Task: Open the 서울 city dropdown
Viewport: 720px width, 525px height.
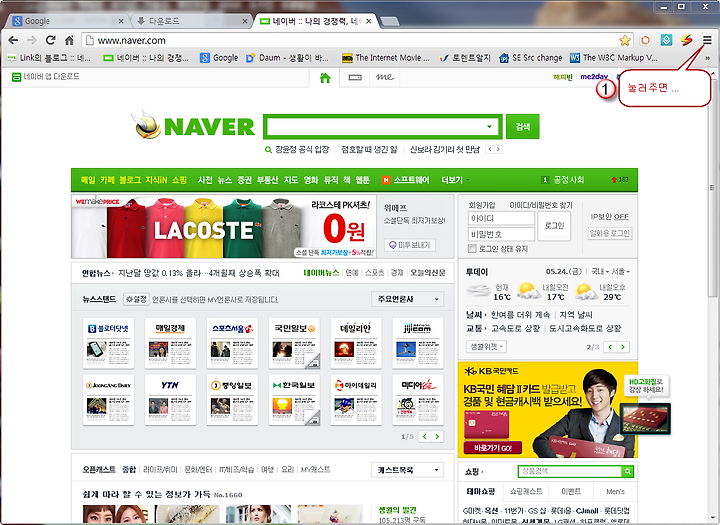Action: (621, 271)
